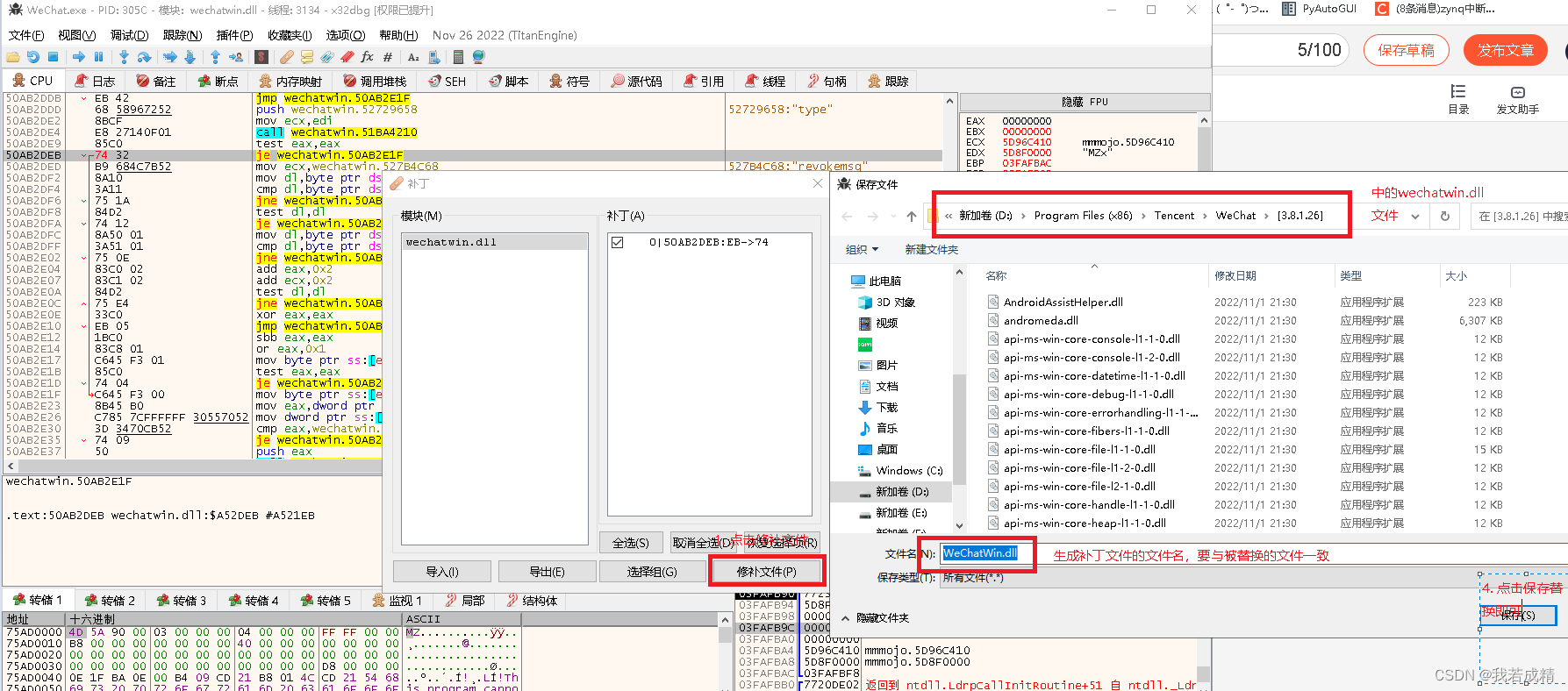Click the navigation pane scrollbar in save dialog
This screenshot has width=1568, height=691.
point(959,399)
